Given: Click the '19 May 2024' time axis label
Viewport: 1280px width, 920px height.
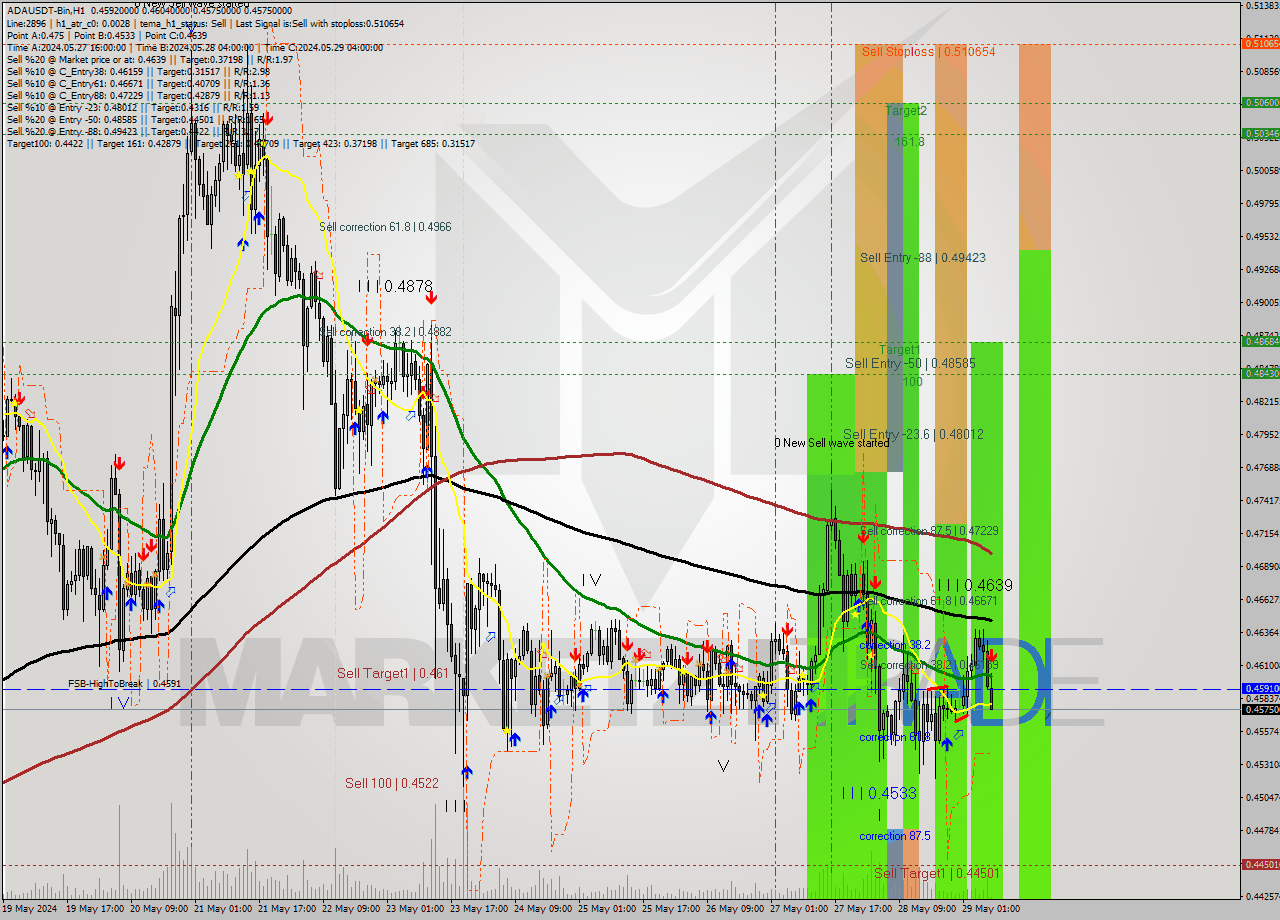Looking at the screenshot, I should tap(31, 909).
